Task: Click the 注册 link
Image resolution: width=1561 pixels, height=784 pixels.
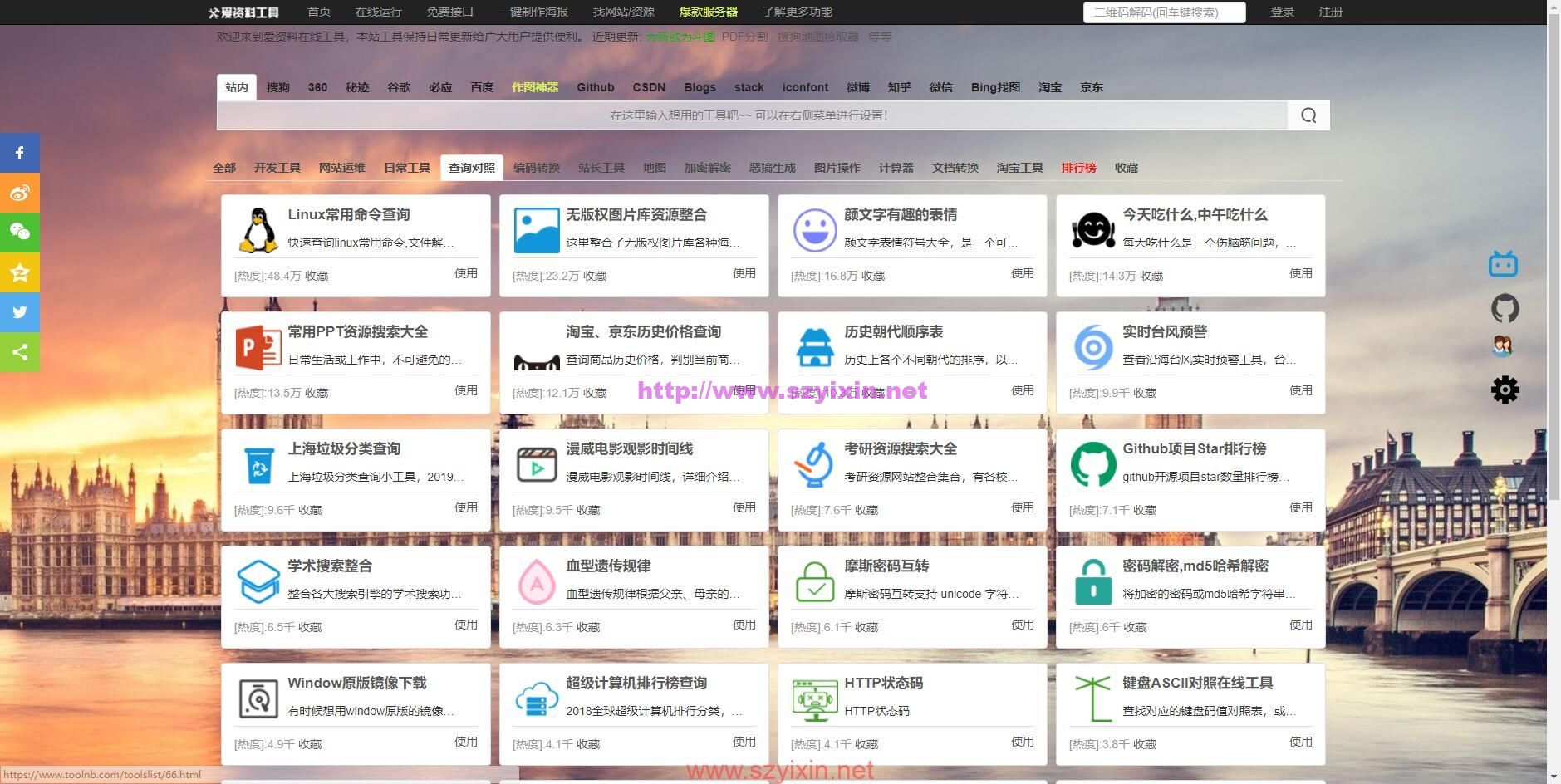Action: click(x=1331, y=12)
